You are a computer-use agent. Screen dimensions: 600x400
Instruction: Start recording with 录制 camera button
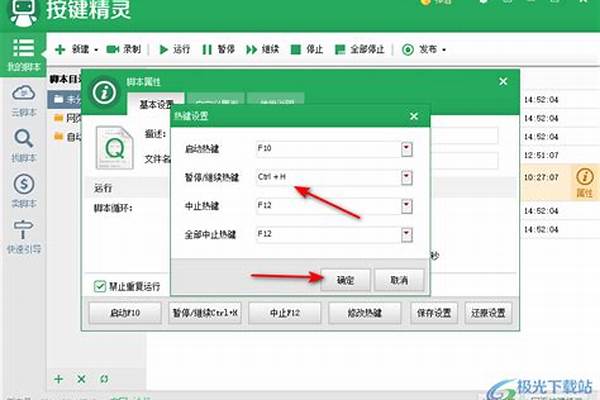click(124, 49)
